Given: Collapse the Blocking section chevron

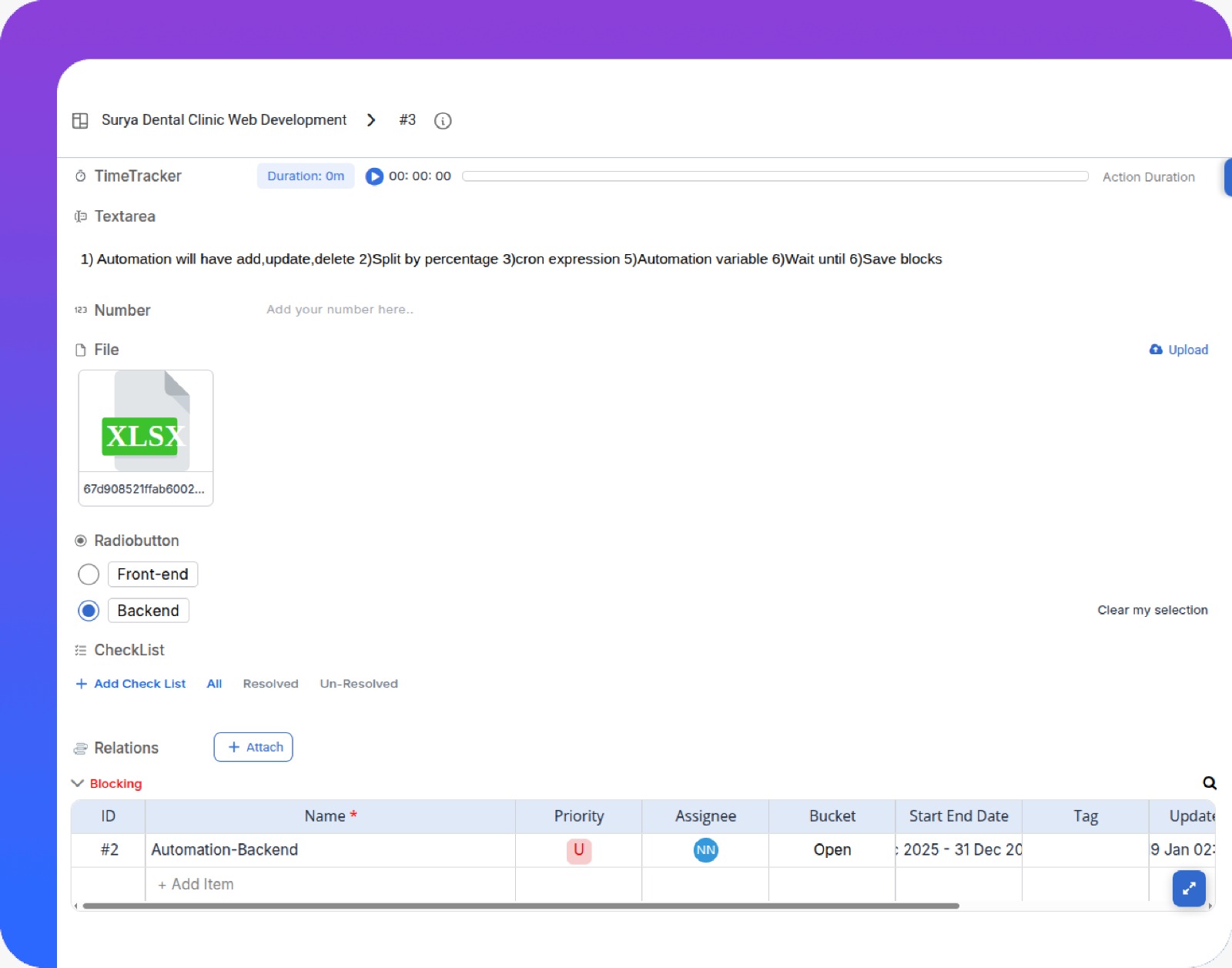Looking at the screenshot, I should point(77,783).
